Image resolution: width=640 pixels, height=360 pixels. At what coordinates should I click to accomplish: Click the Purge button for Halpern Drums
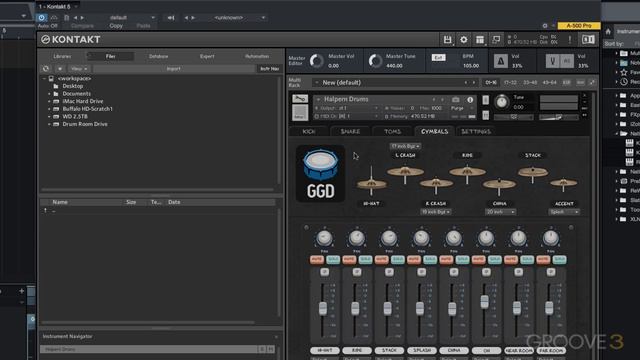pos(457,108)
